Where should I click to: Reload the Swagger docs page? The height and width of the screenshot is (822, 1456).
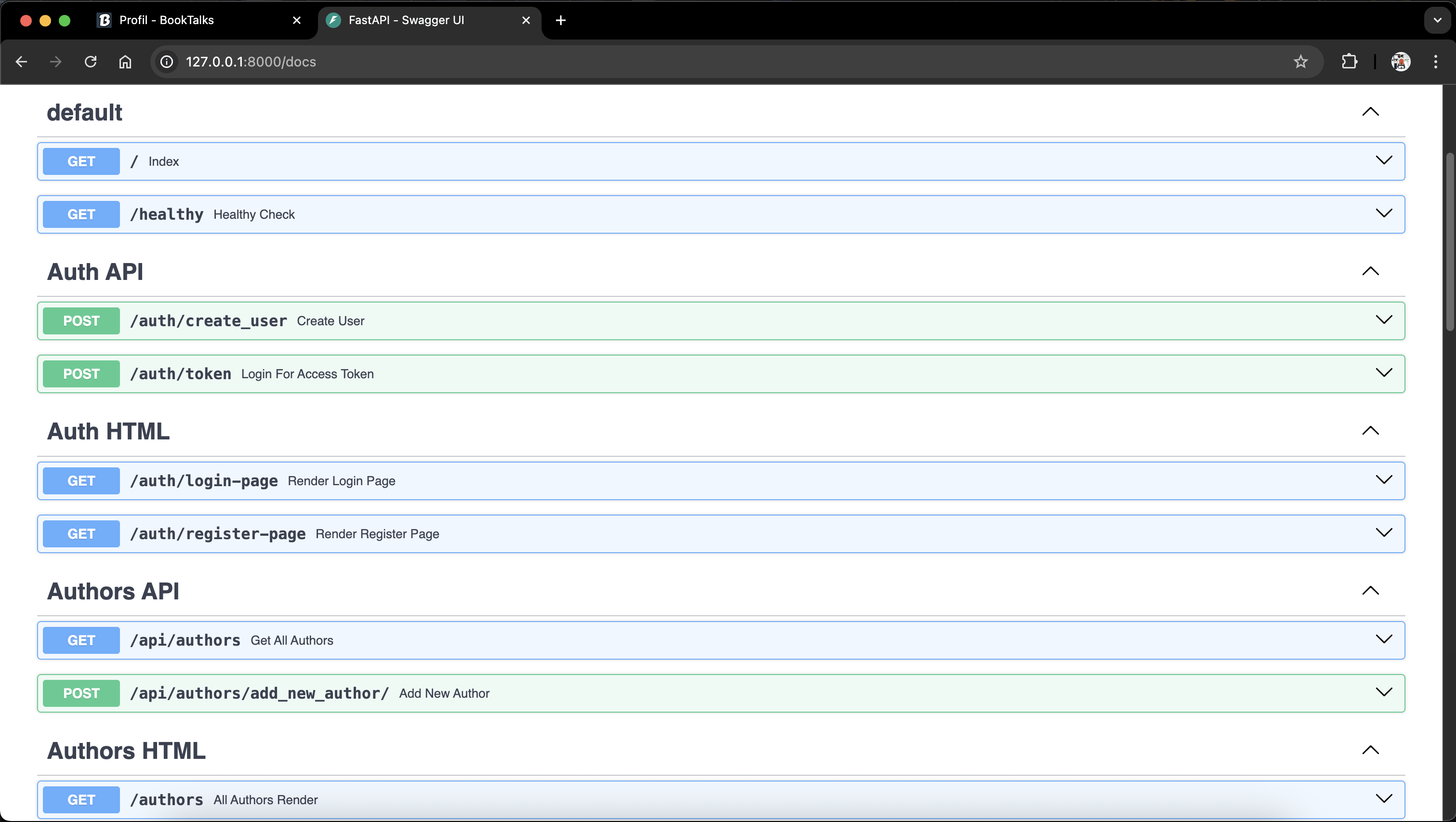(x=91, y=62)
